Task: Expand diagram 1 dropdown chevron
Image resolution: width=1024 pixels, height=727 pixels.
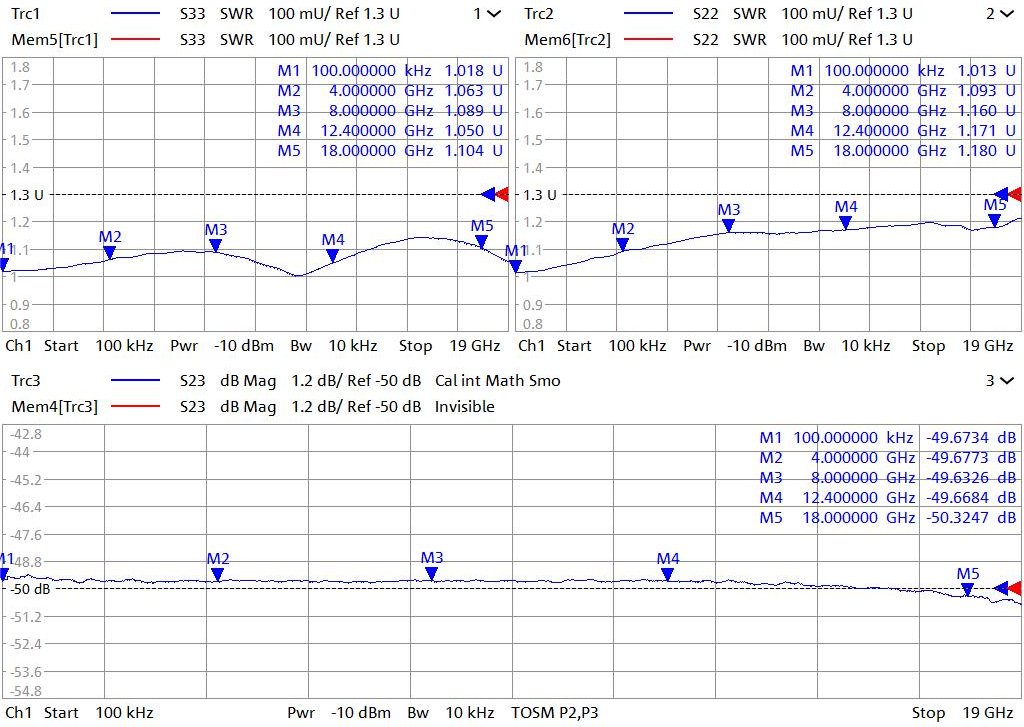Action: click(493, 14)
